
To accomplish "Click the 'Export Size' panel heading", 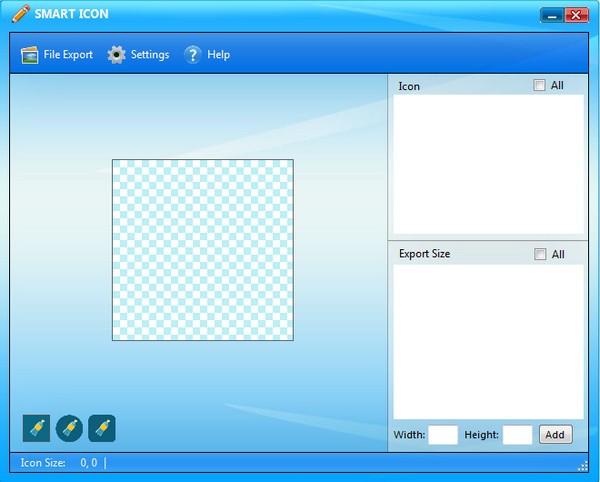I will pos(424,254).
